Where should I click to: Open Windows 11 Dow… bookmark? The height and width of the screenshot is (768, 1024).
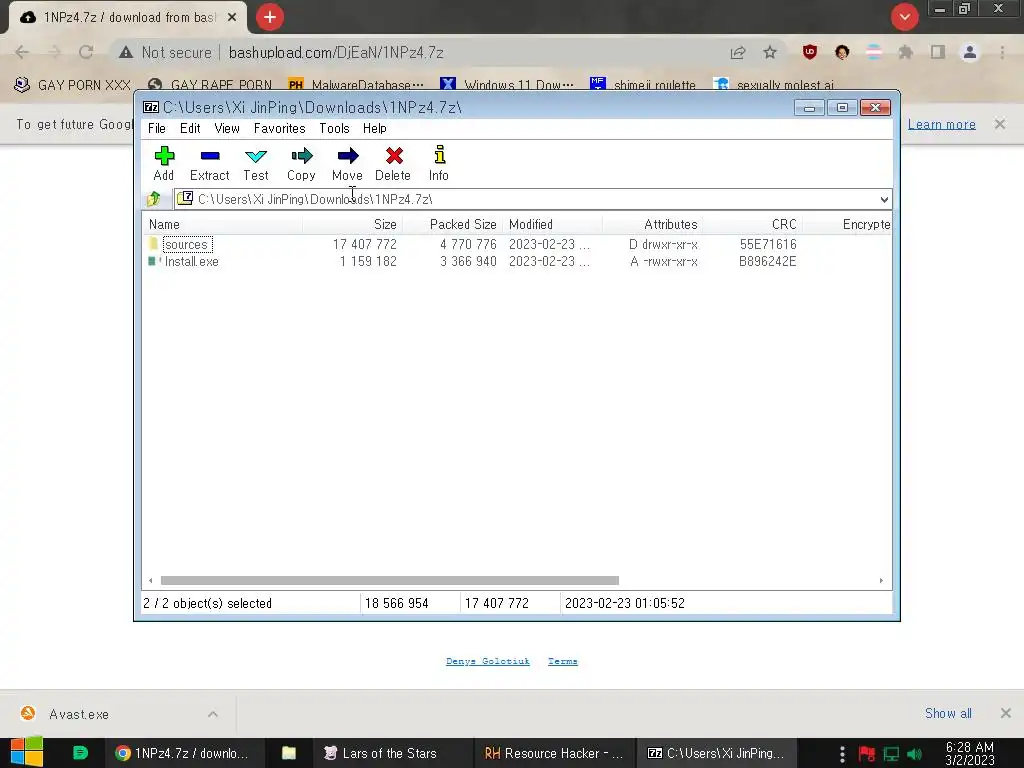[x=507, y=85]
